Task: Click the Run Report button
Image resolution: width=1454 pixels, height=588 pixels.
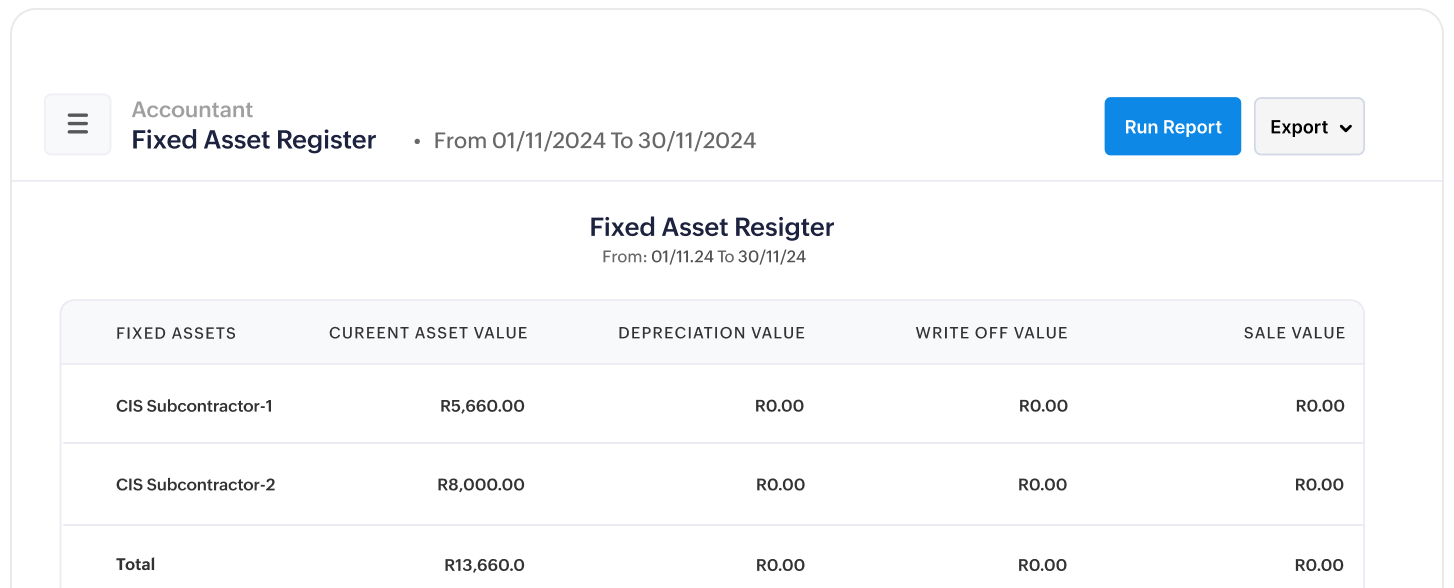Action: (1172, 127)
